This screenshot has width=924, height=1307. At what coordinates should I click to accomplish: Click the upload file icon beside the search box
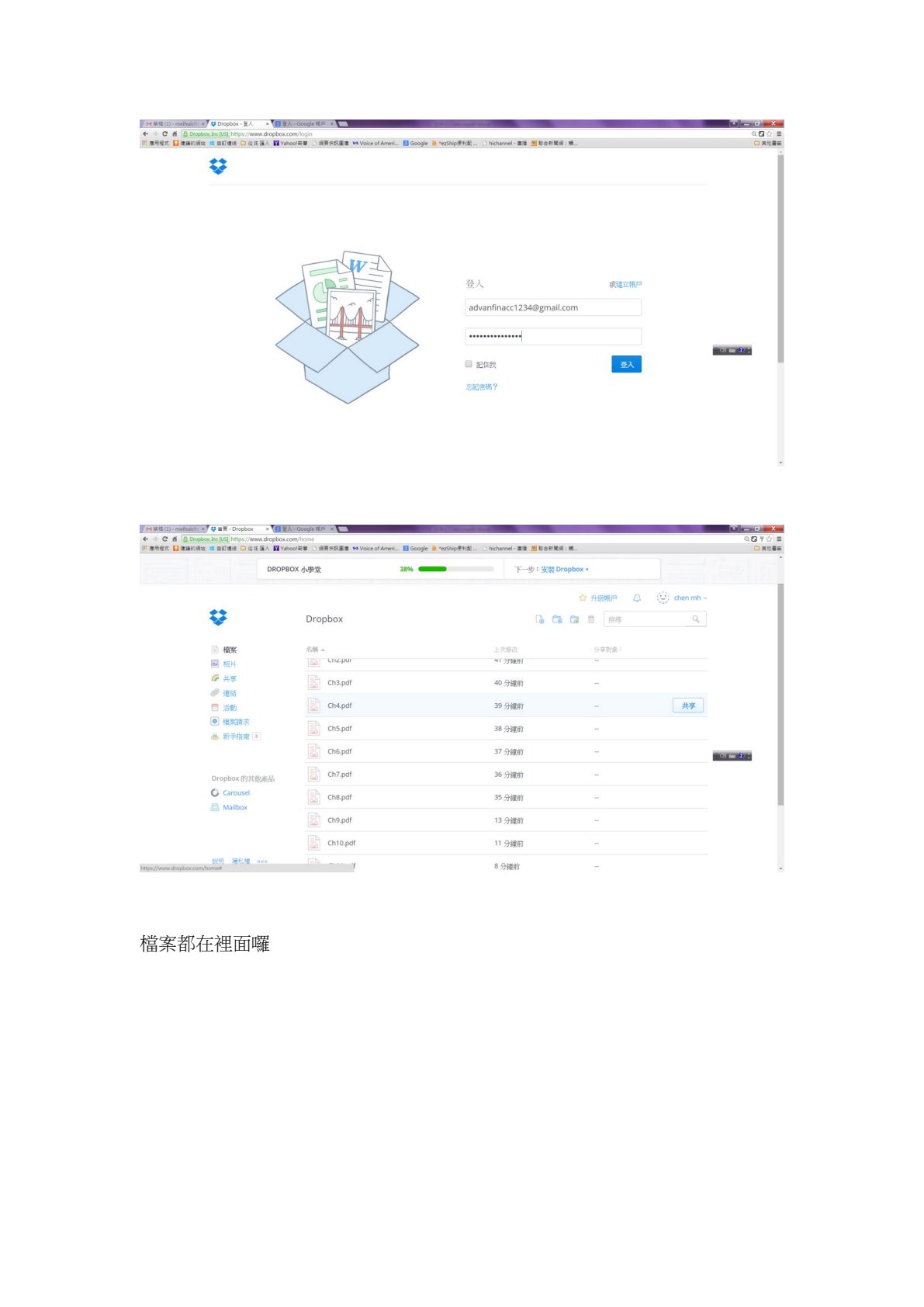[x=540, y=619]
